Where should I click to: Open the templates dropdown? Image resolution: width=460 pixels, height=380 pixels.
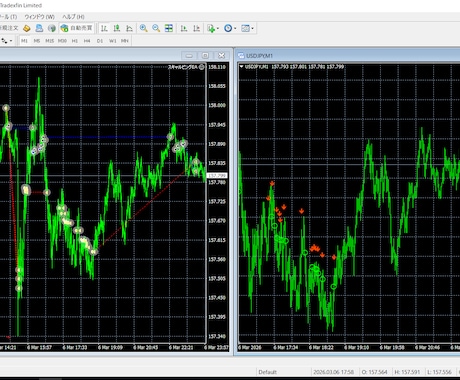coord(247,28)
